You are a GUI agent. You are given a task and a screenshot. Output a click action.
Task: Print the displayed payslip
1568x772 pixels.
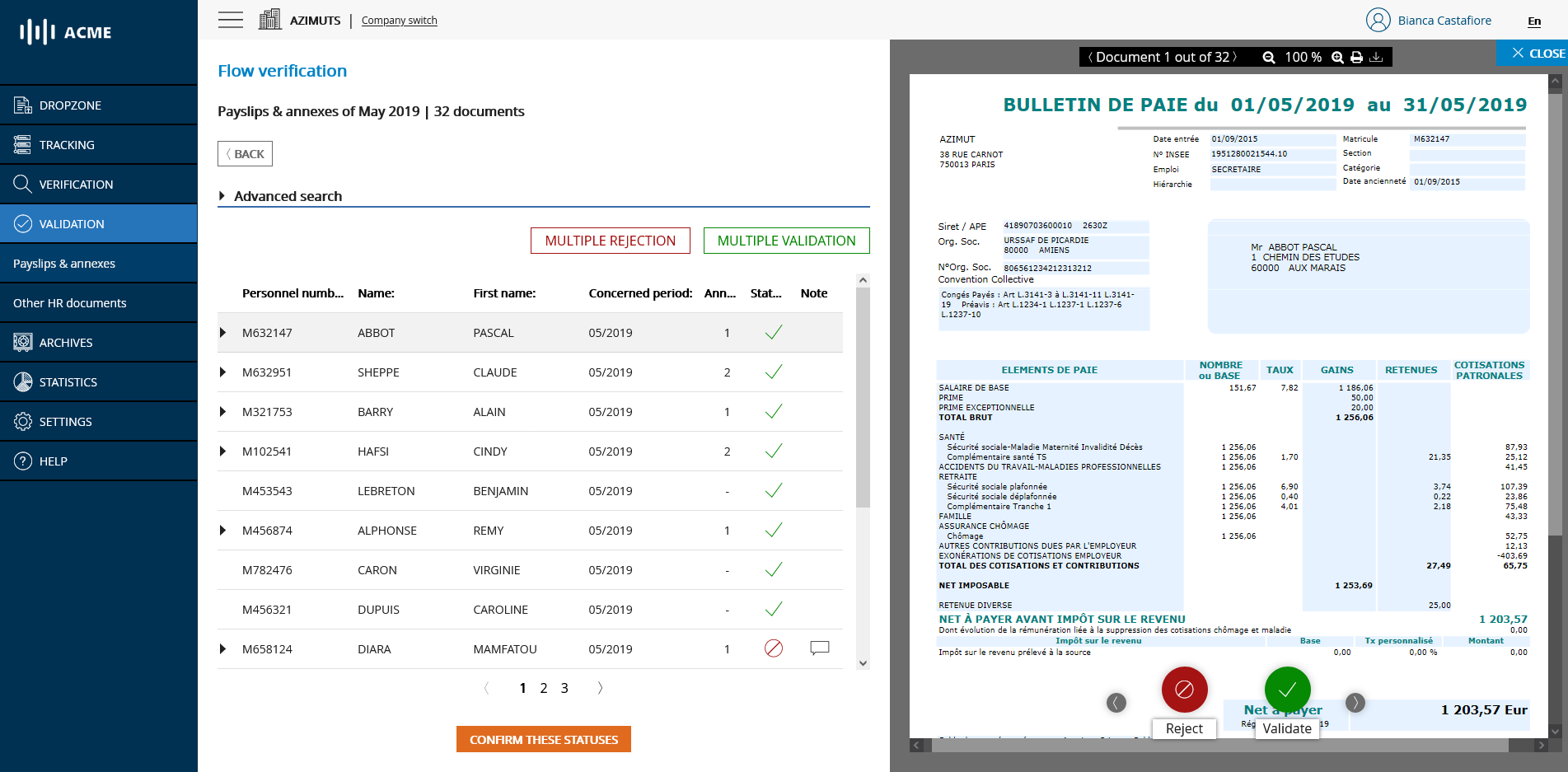1356,57
